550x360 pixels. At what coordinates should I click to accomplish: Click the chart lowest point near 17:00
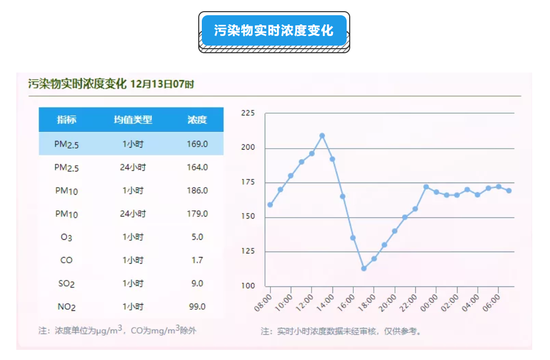364,268
